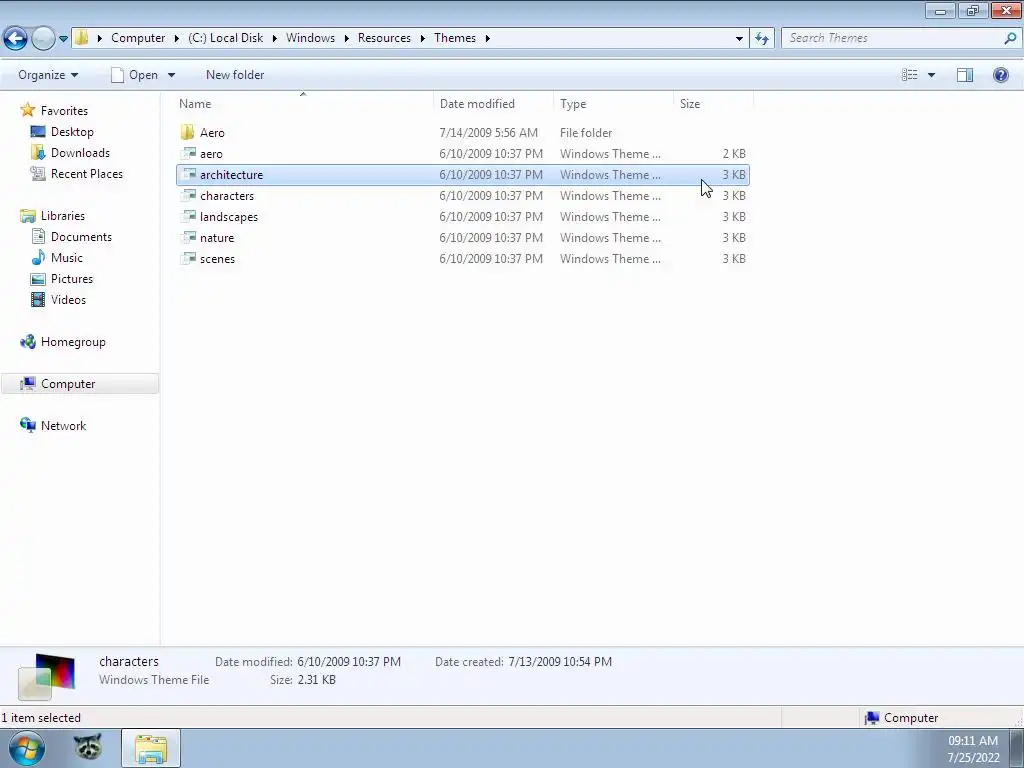Image resolution: width=1024 pixels, height=768 pixels.
Task: Select Favorites in navigation pane
Action: [64, 110]
